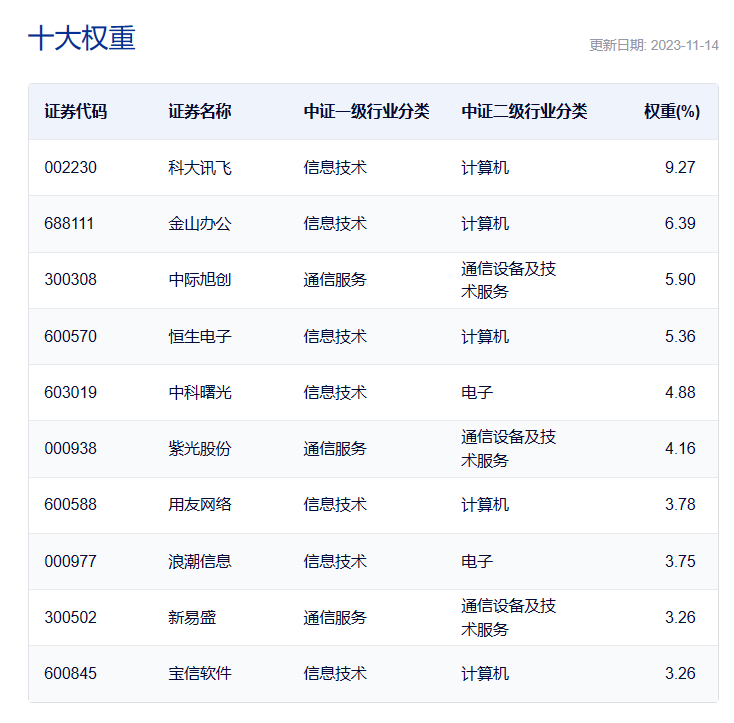The width and height of the screenshot is (734, 723).
Task: Click the 中证一级行业分类 column header
Action: click(x=367, y=111)
